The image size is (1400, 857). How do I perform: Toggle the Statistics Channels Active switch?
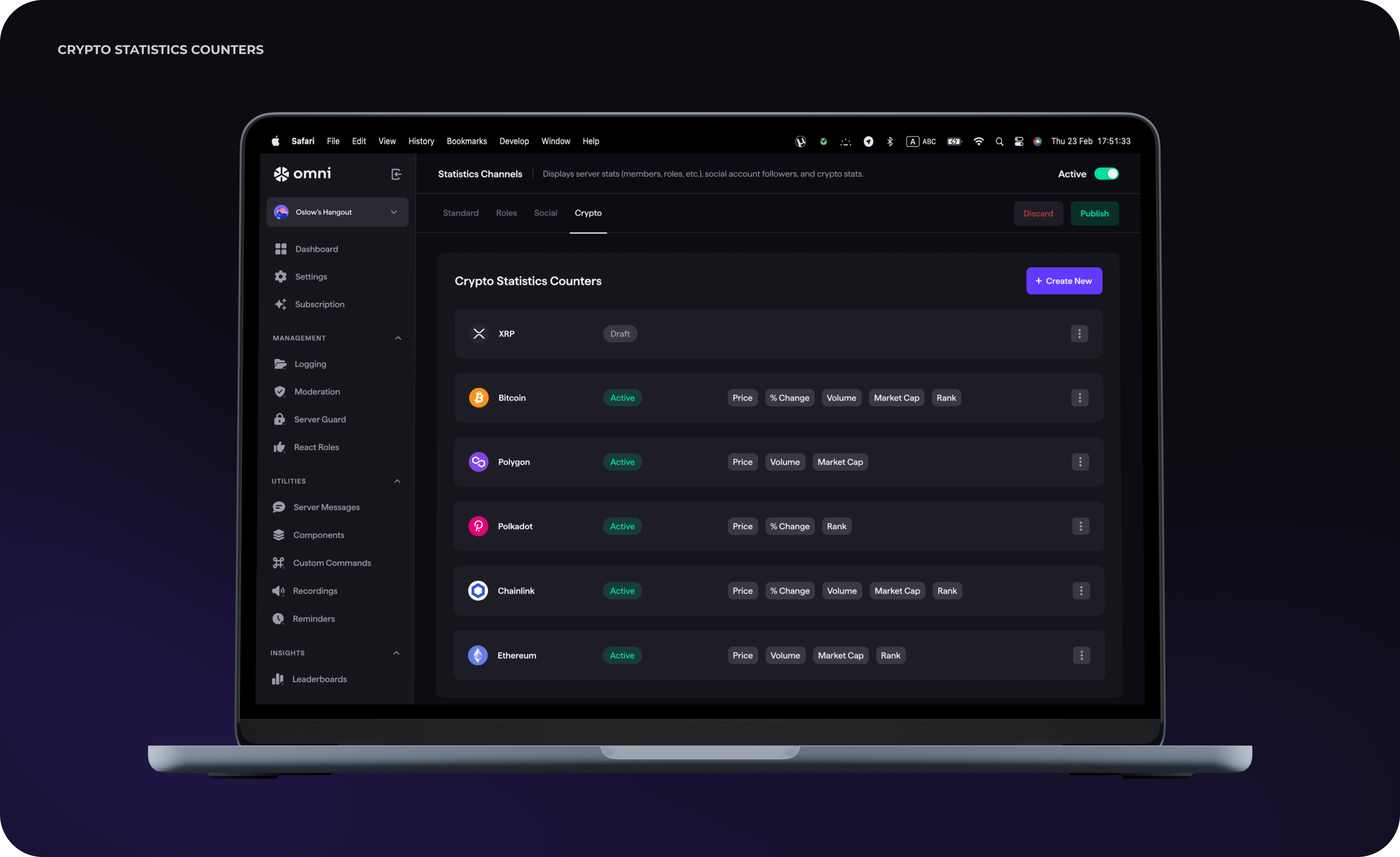pyautogui.click(x=1107, y=174)
